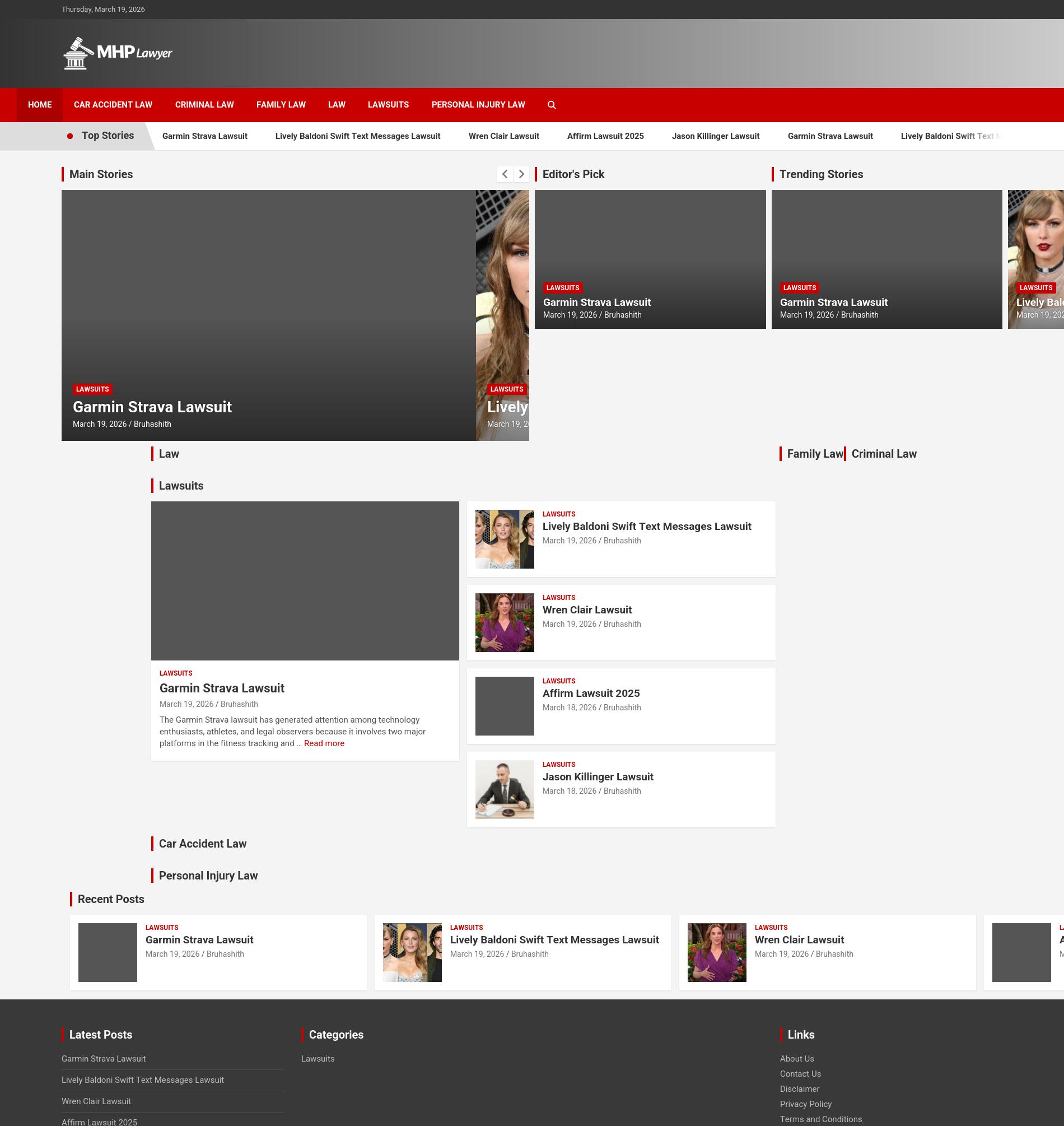This screenshot has width=1064, height=1126.
Task: Click Wren Clair thumbnail in Lawsuits list
Action: (504, 622)
